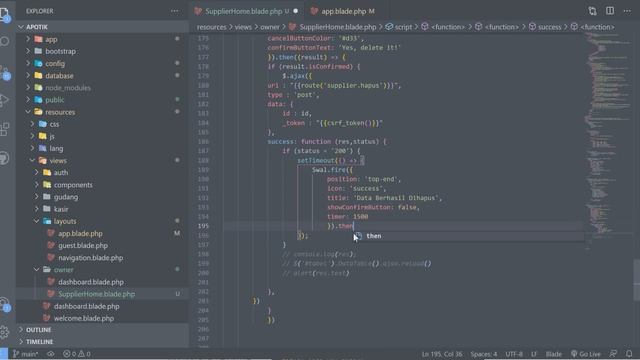The height and width of the screenshot is (360, 640).
Task: Open the Search activity bar icon
Action: 5,41
